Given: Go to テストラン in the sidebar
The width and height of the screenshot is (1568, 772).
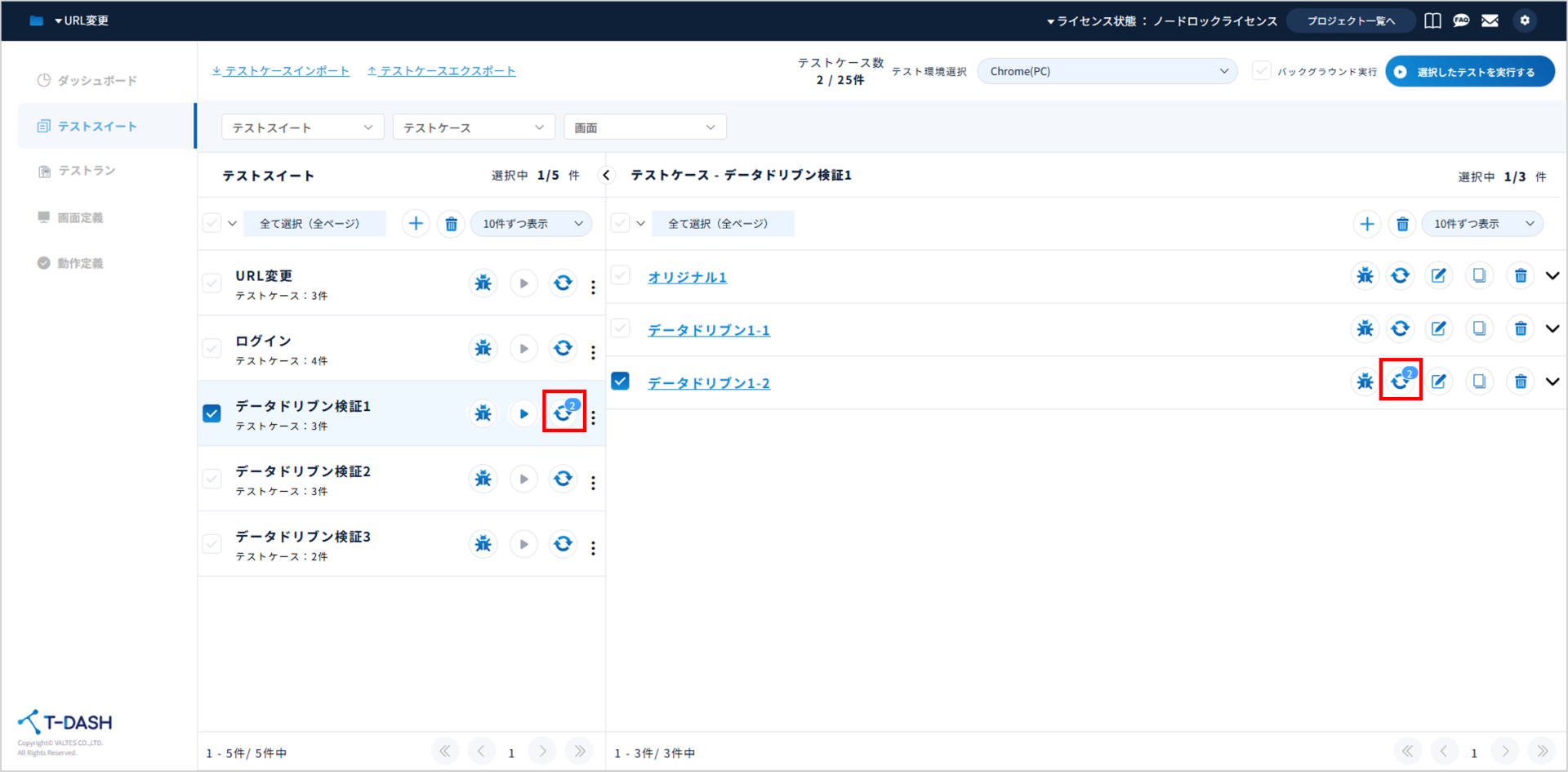Looking at the screenshot, I should (x=87, y=171).
